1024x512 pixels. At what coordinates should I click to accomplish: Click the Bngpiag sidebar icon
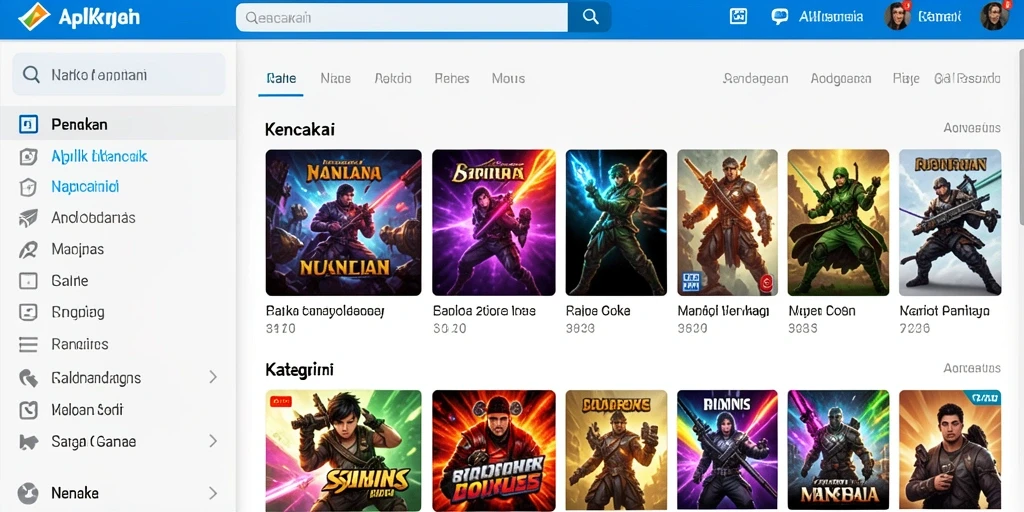click(28, 312)
